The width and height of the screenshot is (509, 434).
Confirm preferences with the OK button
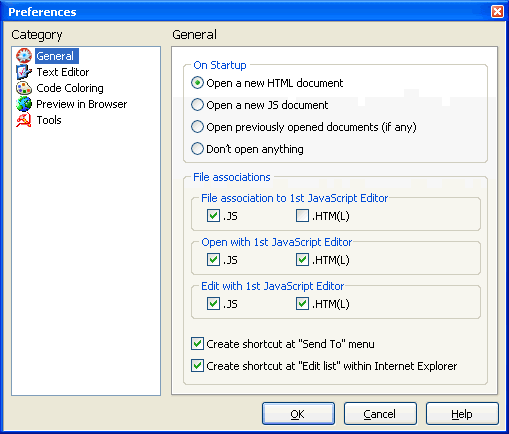pos(298,414)
